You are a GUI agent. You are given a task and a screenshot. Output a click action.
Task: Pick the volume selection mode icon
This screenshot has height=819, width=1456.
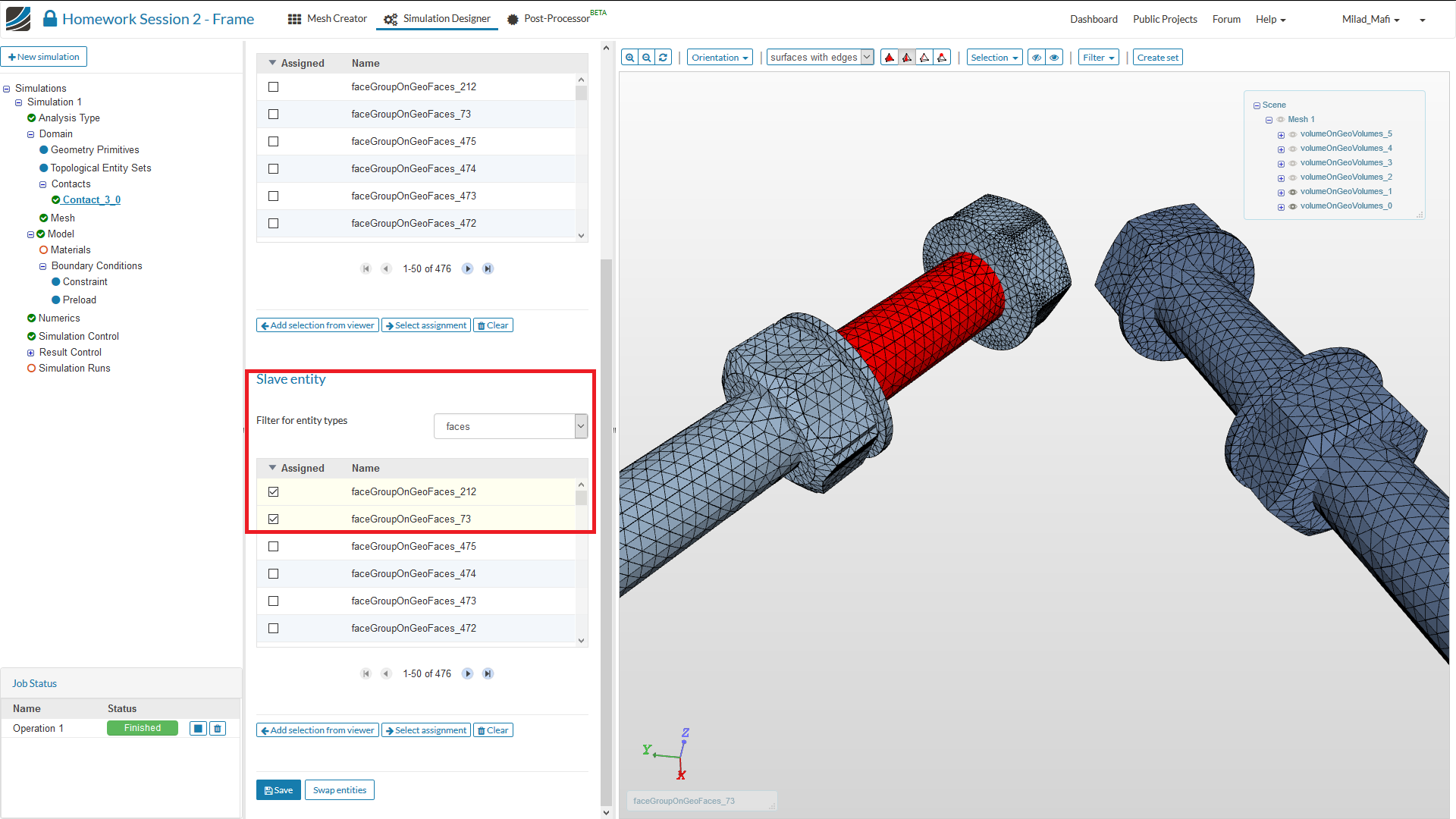(890, 58)
